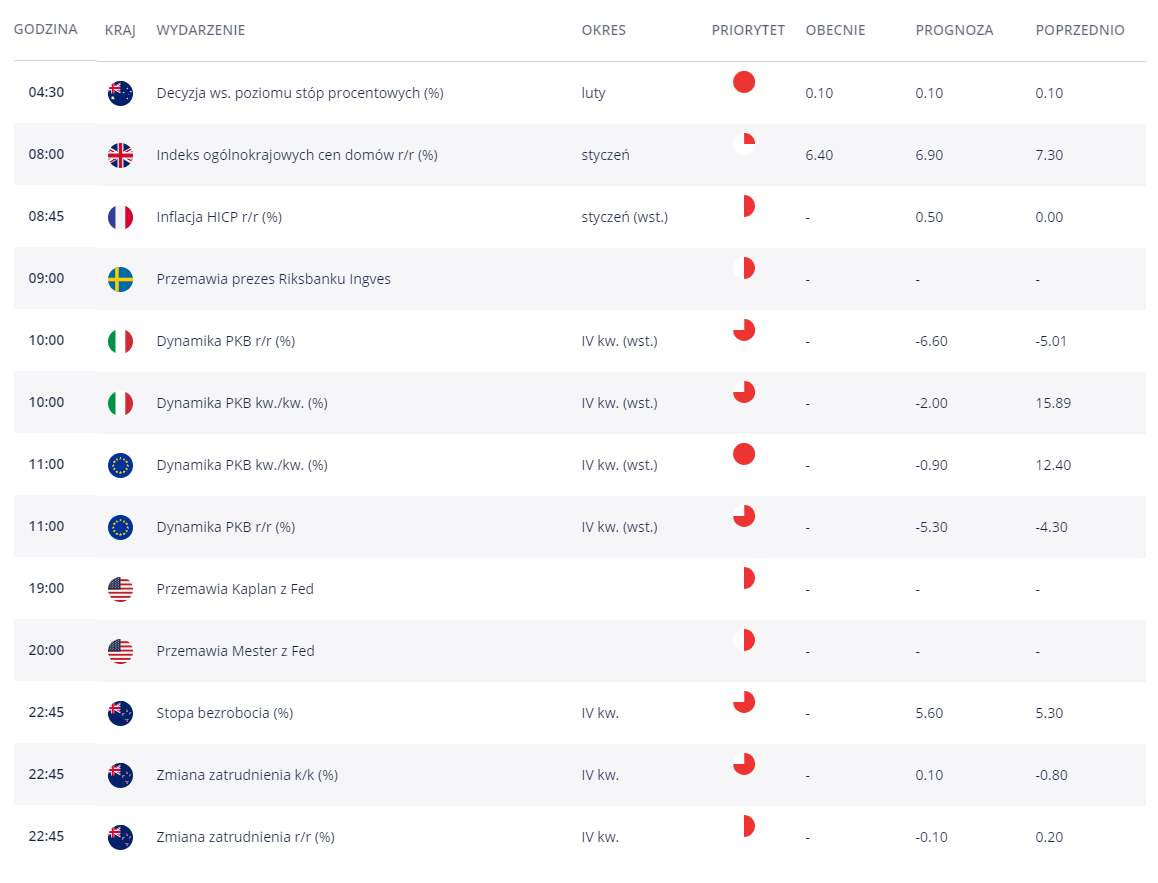The image size is (1158, 883).
Task: Click French flag next to HICP inflation
Action: pyautogui.click(x=120, y=217)
